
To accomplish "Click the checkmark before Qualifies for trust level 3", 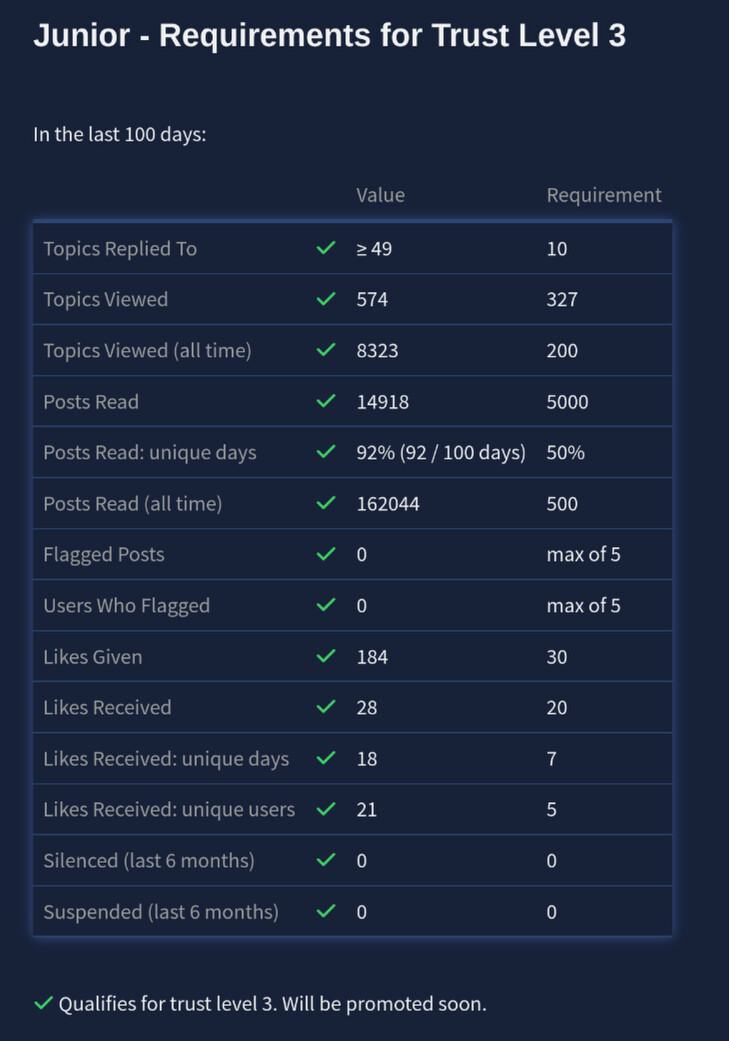I will [x=43, y=1003].
